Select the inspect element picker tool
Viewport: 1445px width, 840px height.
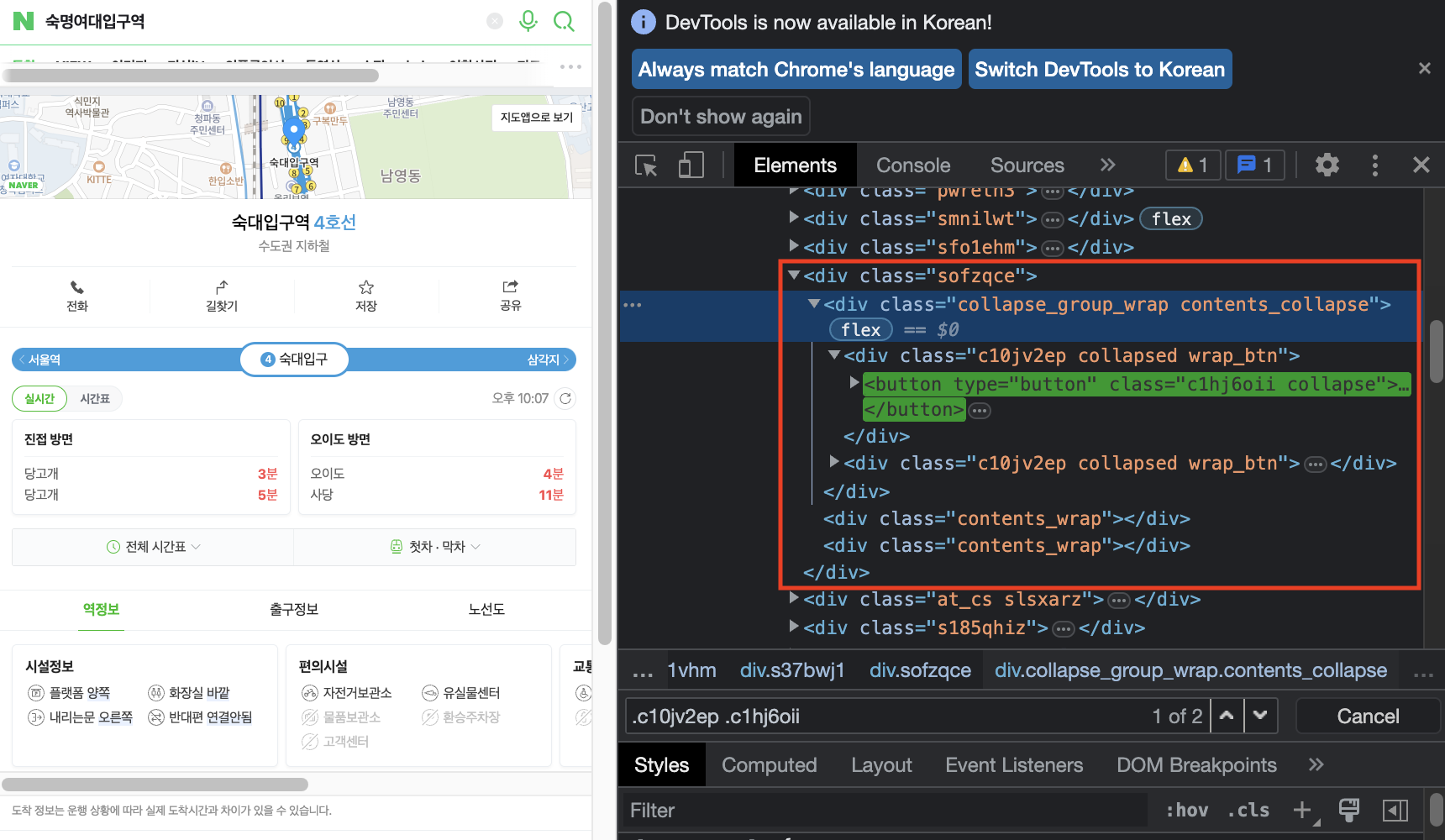[646, 165]
